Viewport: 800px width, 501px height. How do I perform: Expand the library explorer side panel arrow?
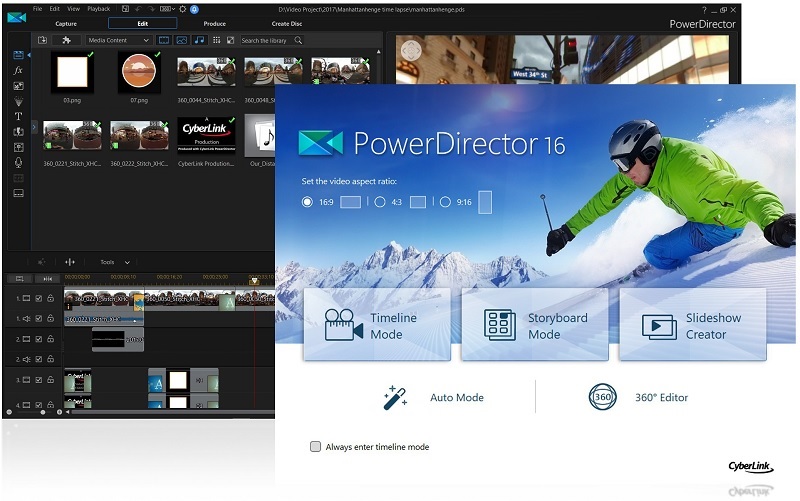[34, 127]
